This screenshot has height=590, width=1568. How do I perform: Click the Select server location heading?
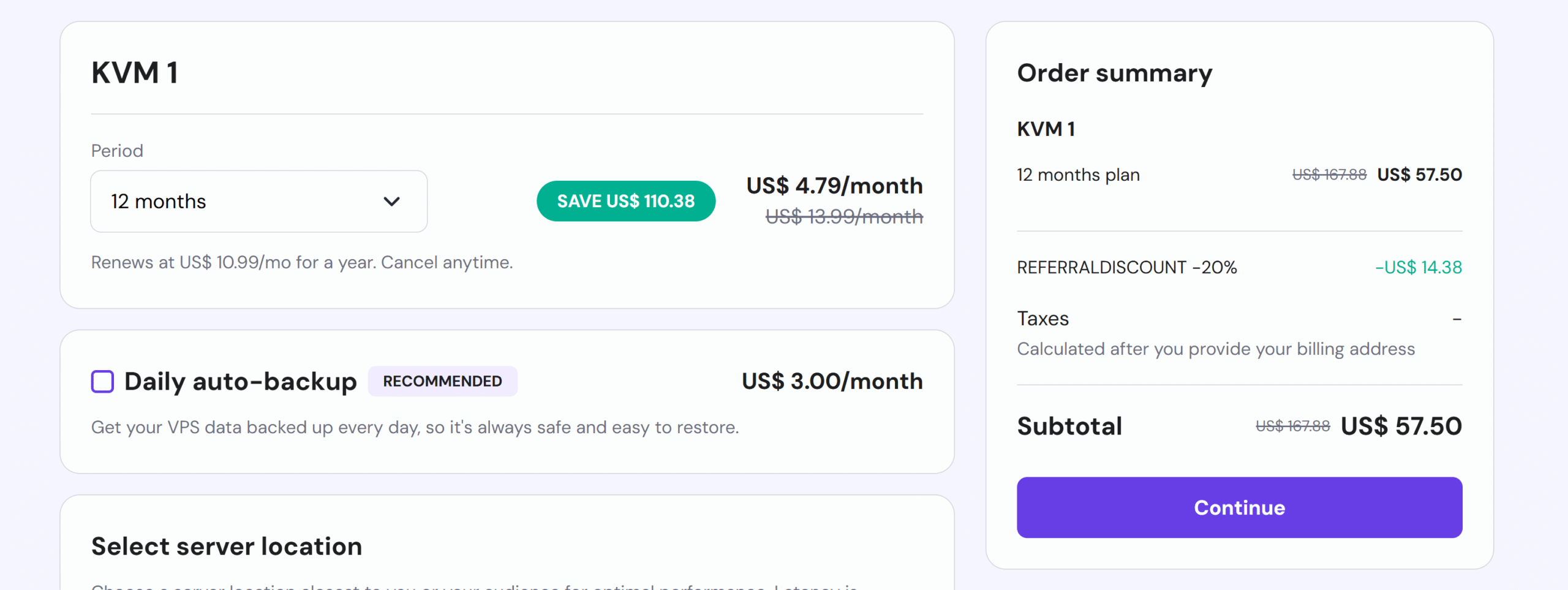click(x=227, y=547)
